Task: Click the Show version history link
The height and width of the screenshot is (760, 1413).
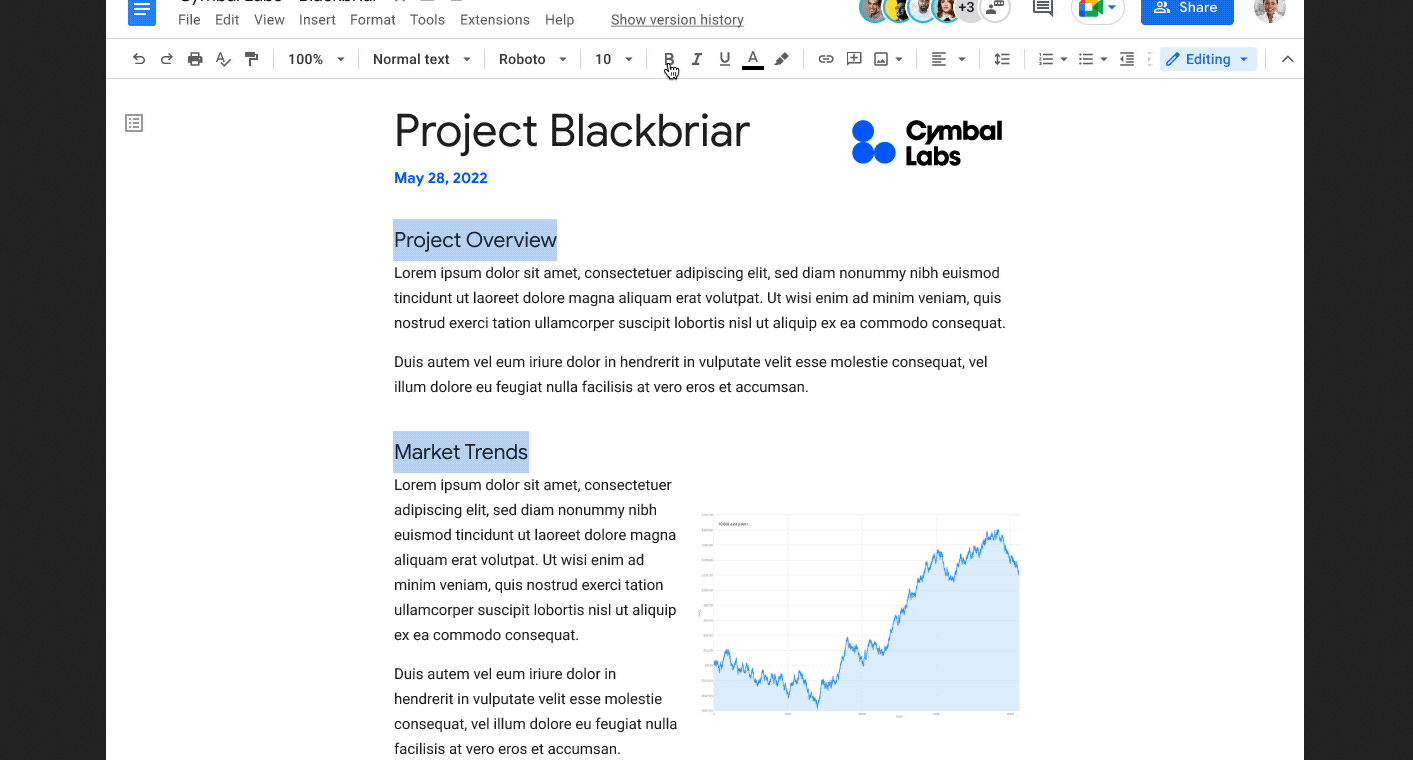Action: coord(677,20)
